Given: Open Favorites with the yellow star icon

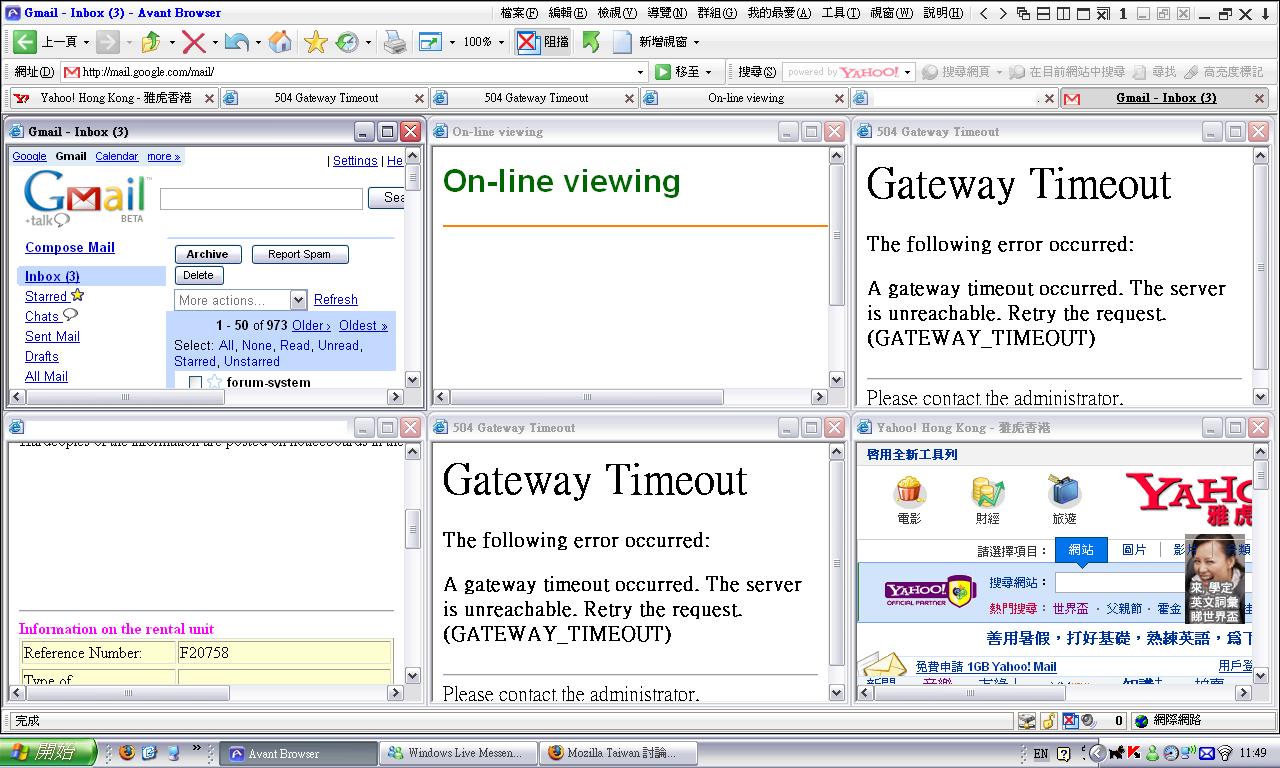Looking at the screenshot, I should pyautogui.click(x=315, y=42).
